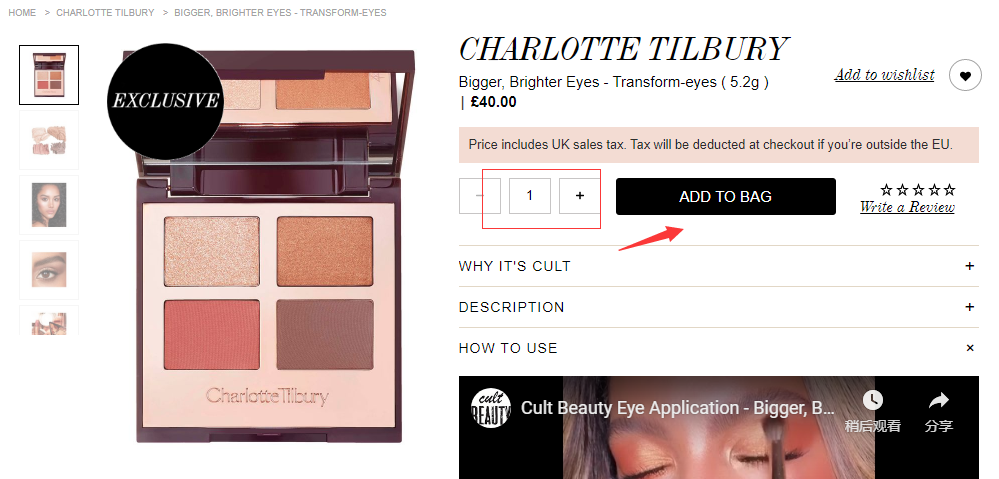View the model face thumbnail
Image resolution: width=999 pixels, height=479 pixels.
[49, 205]
